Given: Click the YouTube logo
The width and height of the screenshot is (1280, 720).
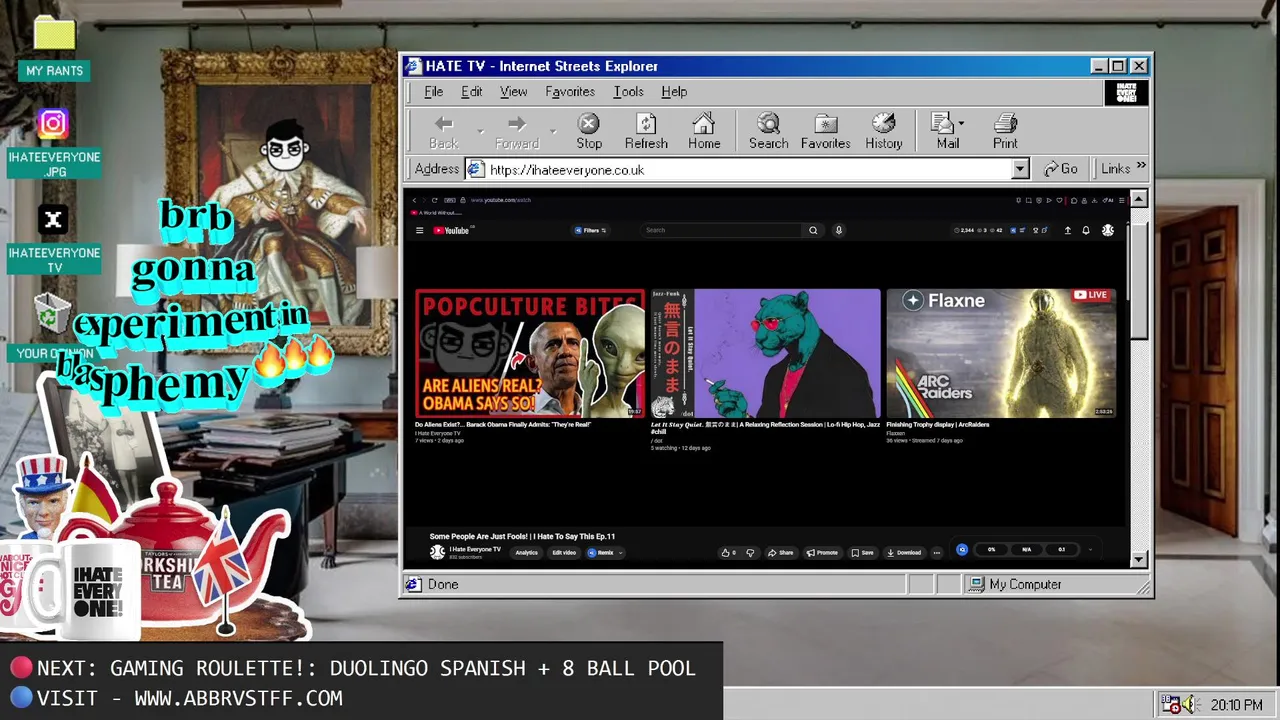Looking at the screenshot, I should pos(453,231).
